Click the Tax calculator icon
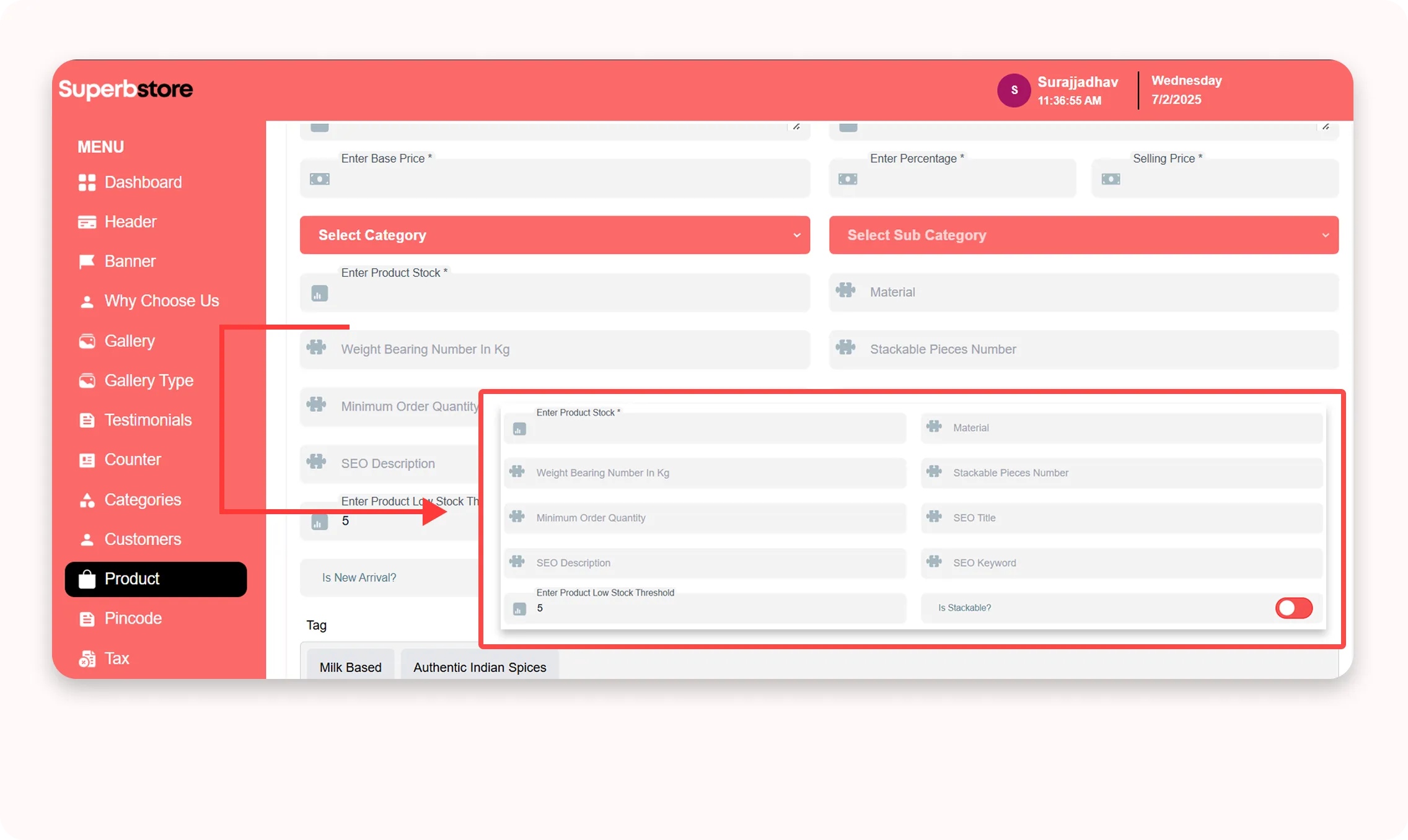 87,658
